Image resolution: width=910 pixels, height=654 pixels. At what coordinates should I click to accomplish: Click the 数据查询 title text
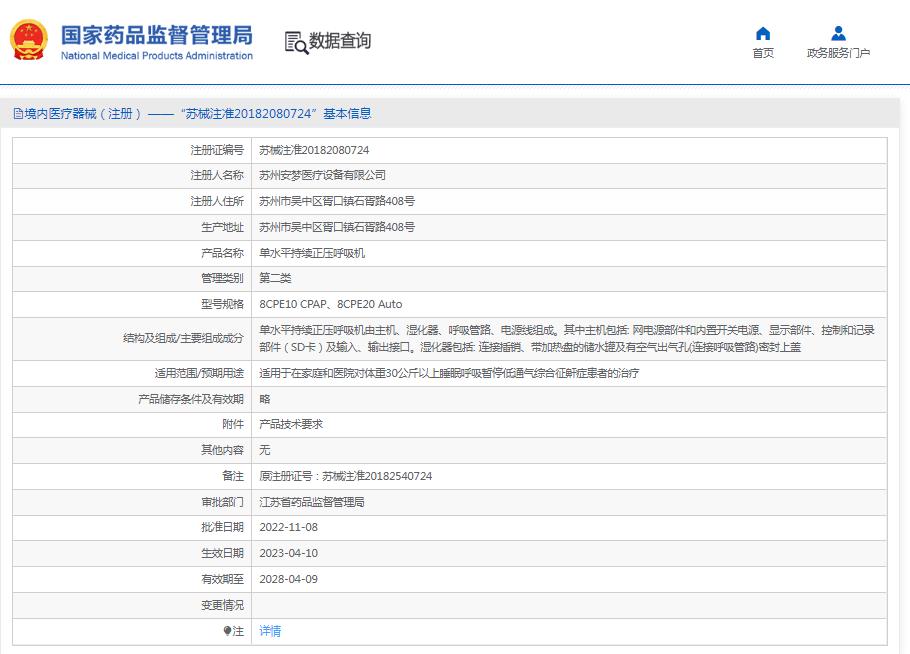340,41
